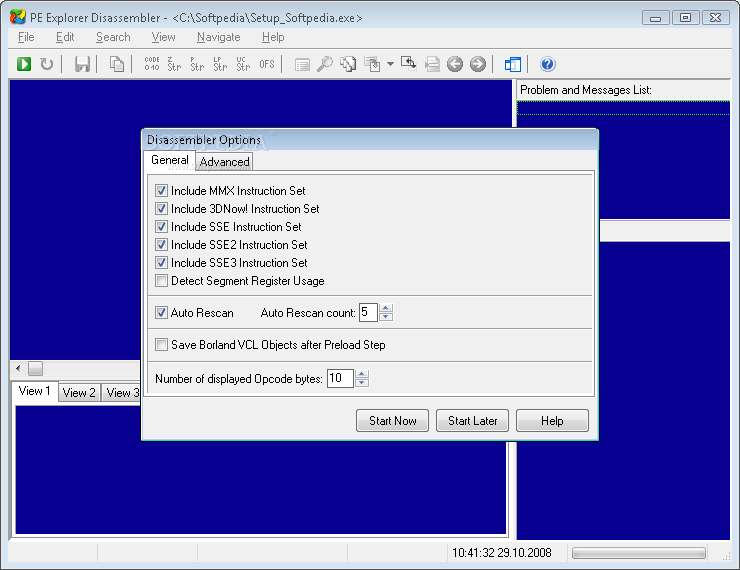The image size is (740, 570).
Task: Click the Auto Rescan count field
Action: click(368, 312)
